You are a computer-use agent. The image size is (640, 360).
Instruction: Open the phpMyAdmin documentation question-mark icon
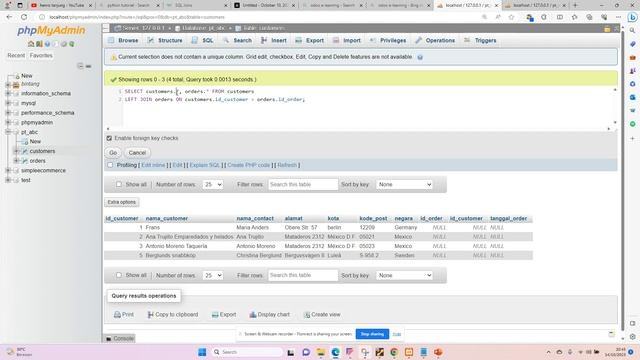click(x=47, y=44)
